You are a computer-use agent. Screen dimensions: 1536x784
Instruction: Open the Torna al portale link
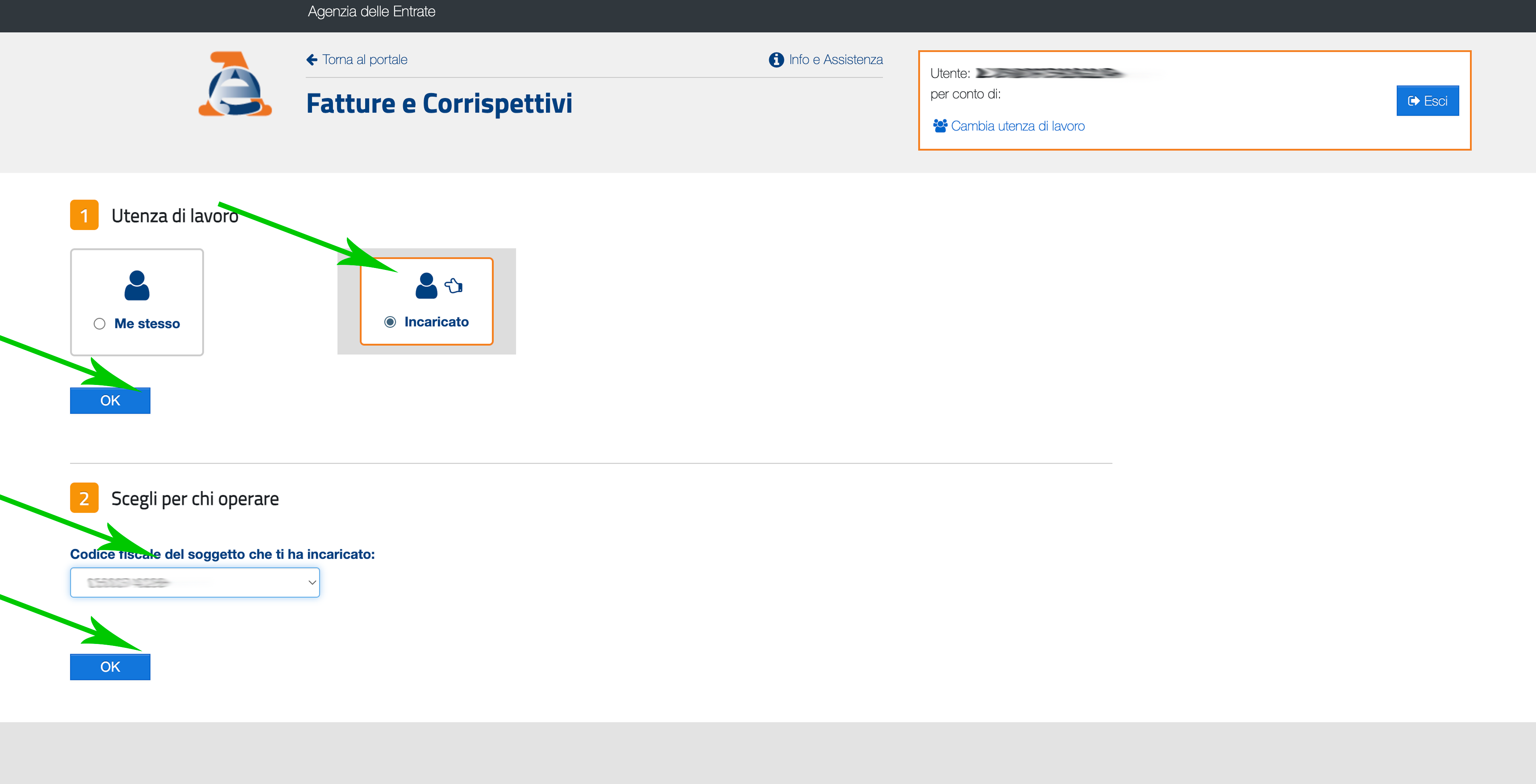[364, 59]
